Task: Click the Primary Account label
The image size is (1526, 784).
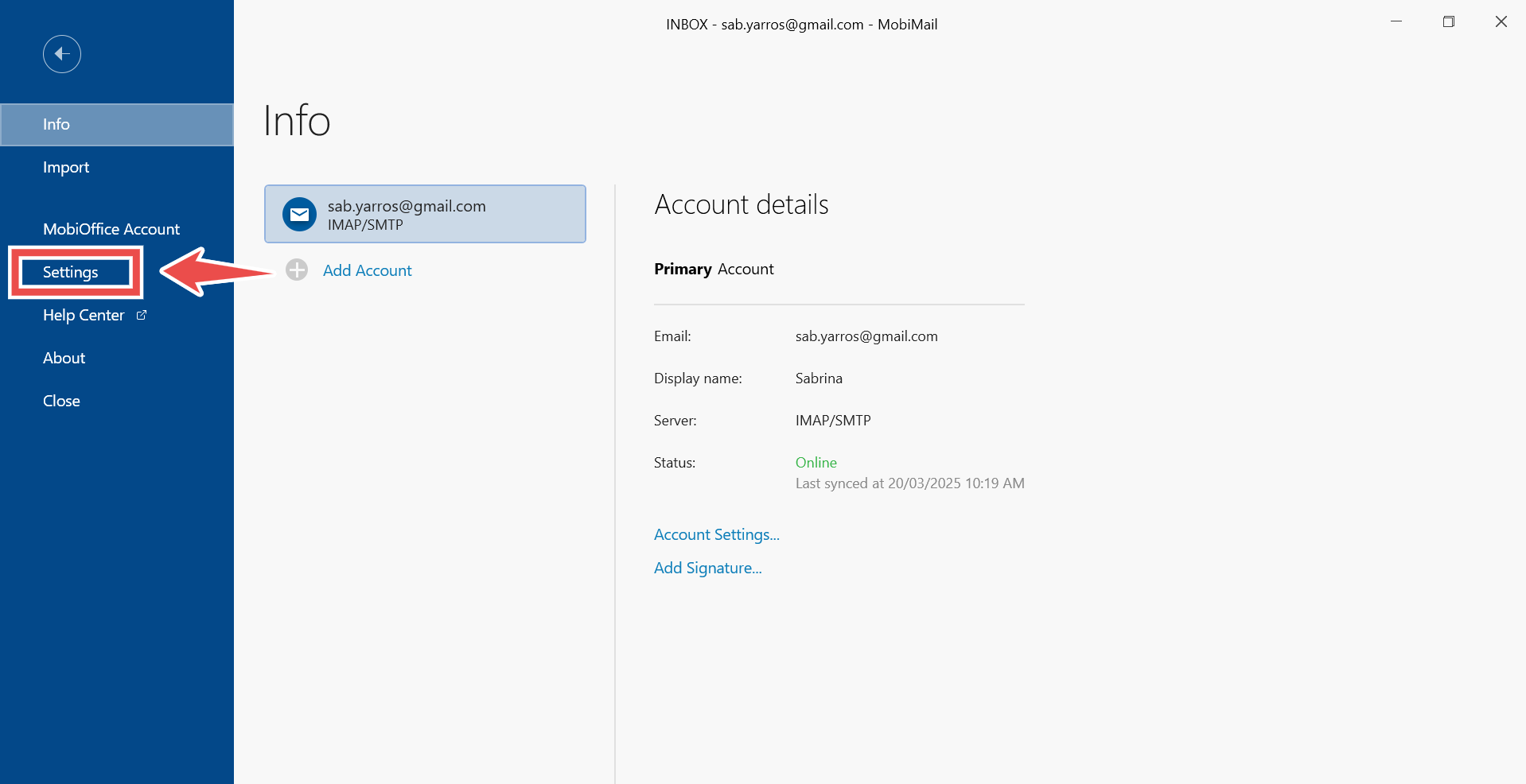Action: [714, 270]
